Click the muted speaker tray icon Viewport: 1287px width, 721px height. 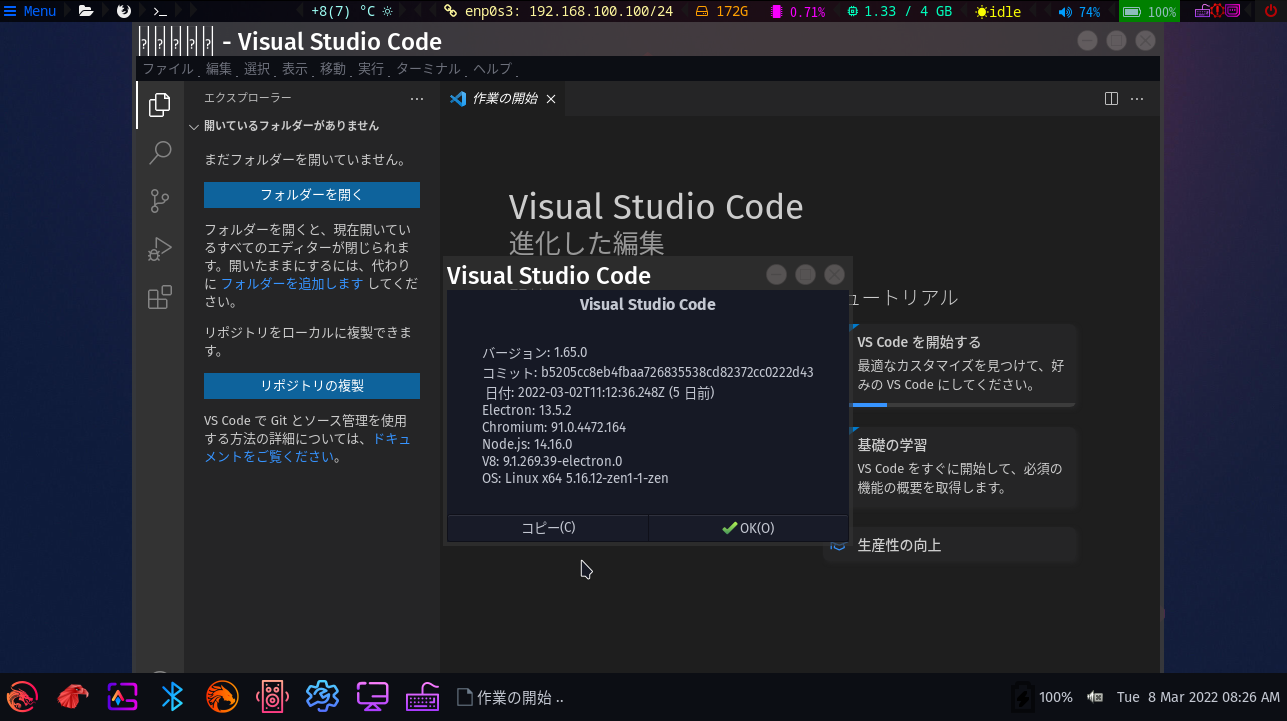(x=1095, y=697)
